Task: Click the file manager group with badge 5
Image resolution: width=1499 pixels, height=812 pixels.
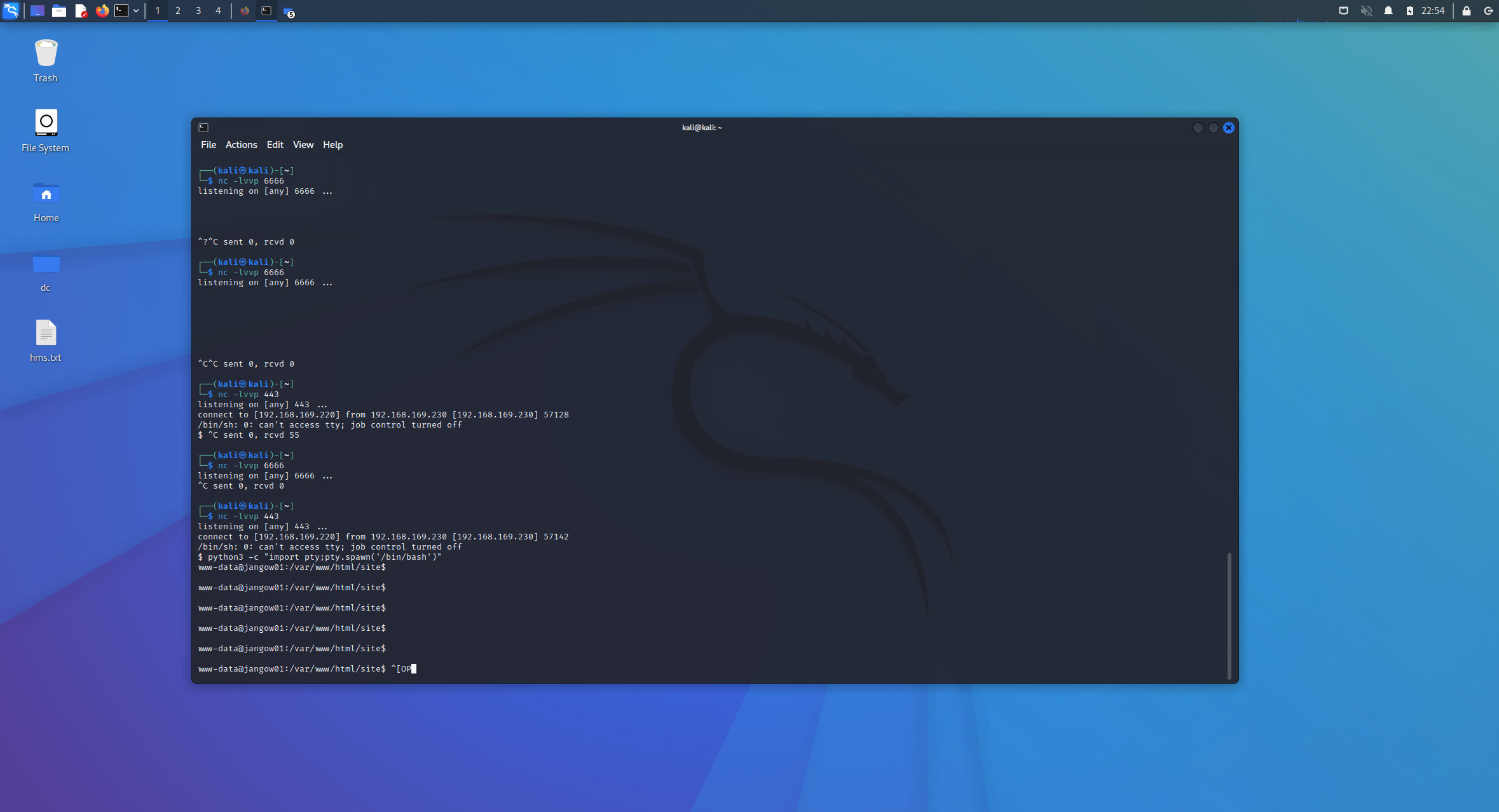Action: point(289,11)
